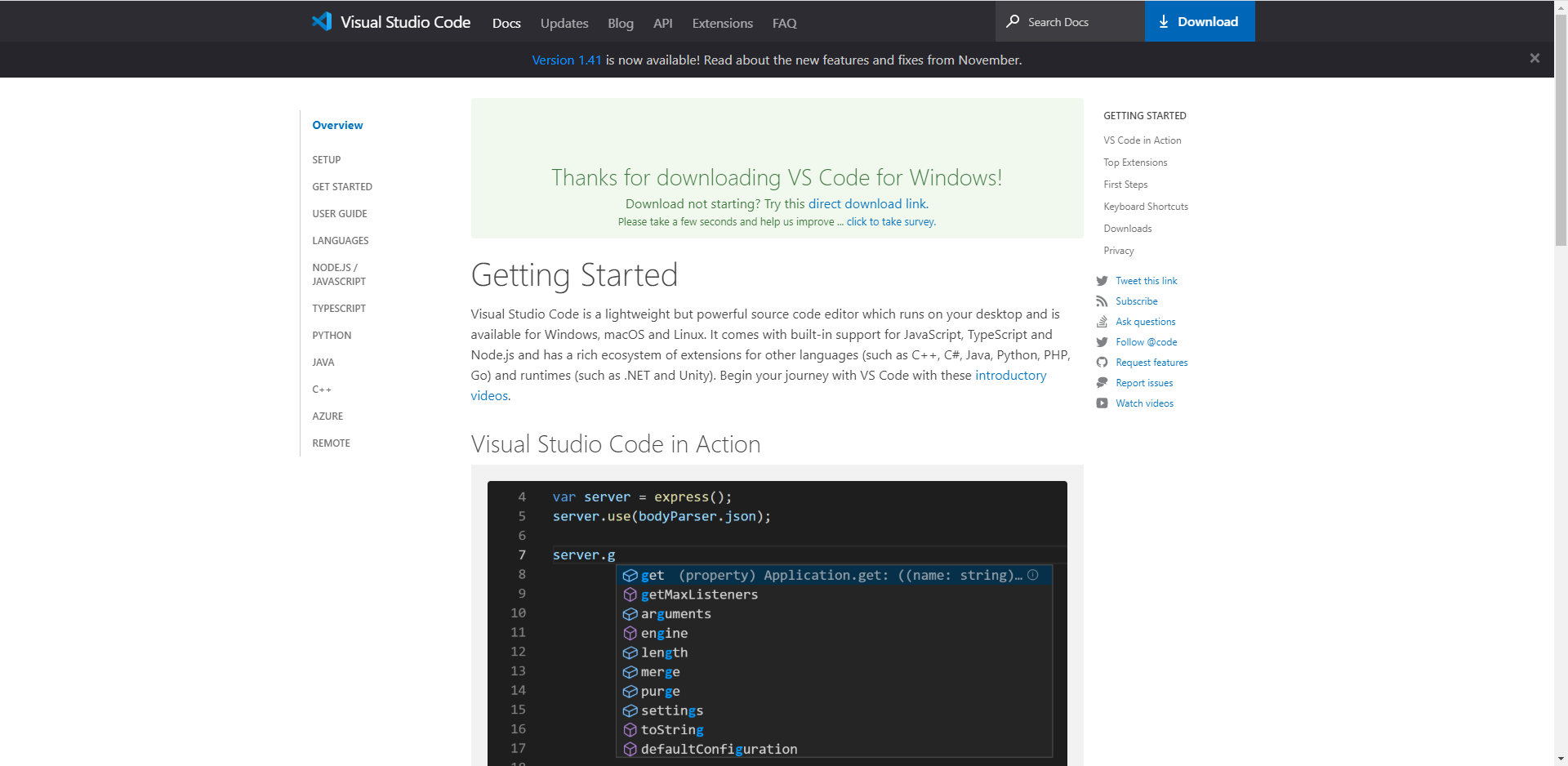
Task: Expand the NODE.JS / JAVASCRIPT section
Action: tap(339, 274)
